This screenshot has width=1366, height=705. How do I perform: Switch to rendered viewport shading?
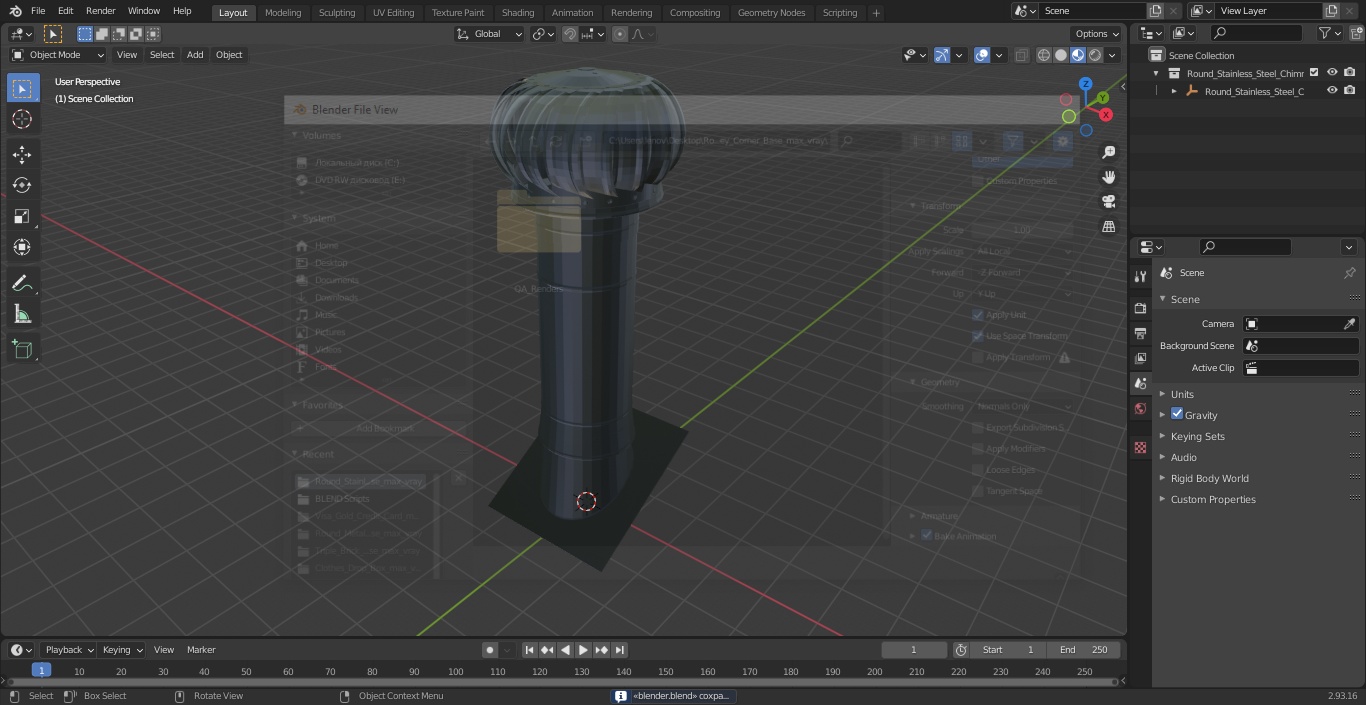(1095, 55)
